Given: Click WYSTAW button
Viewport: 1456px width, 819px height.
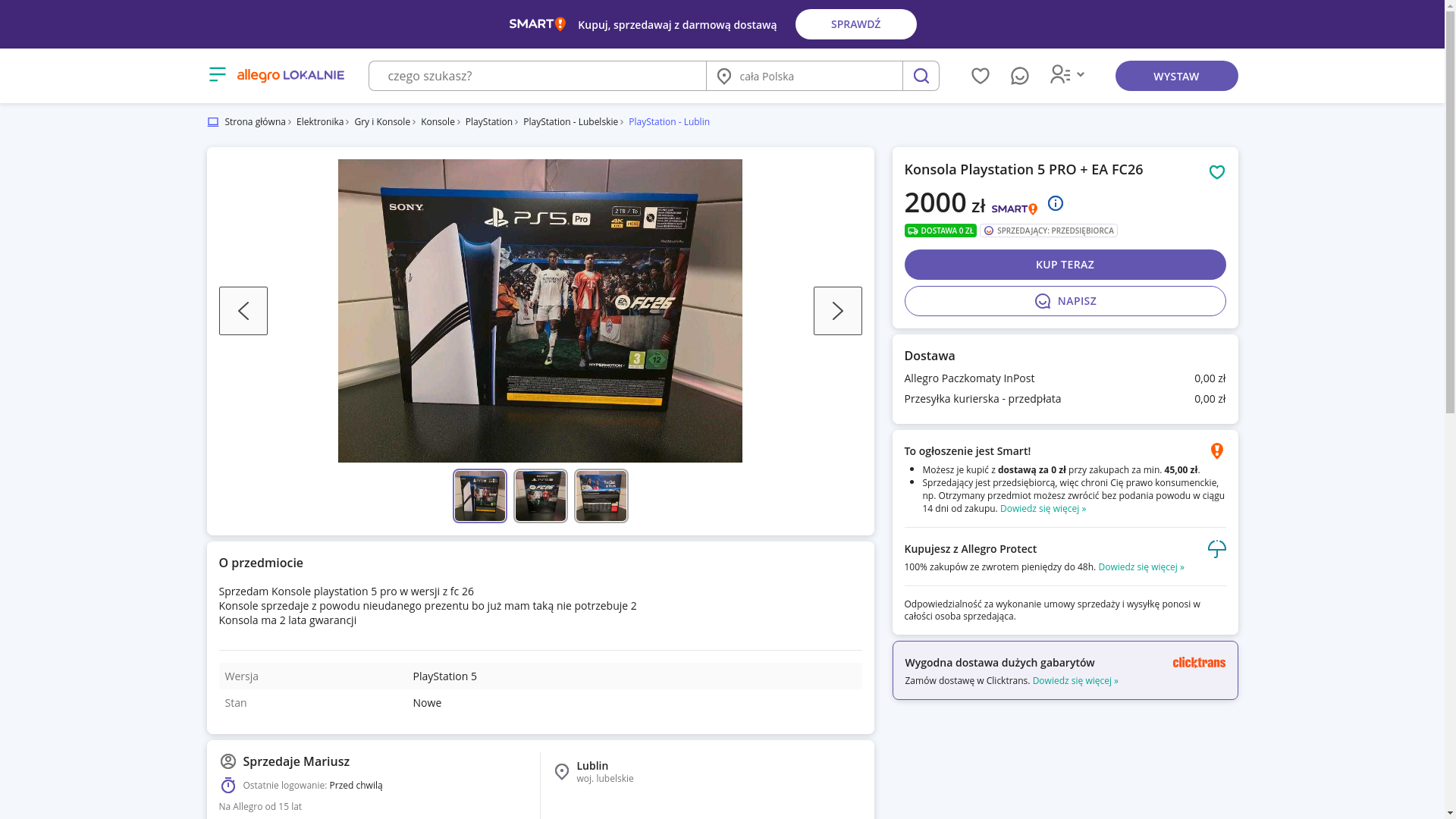Looking at the screenshot, I should (1176, 76).
